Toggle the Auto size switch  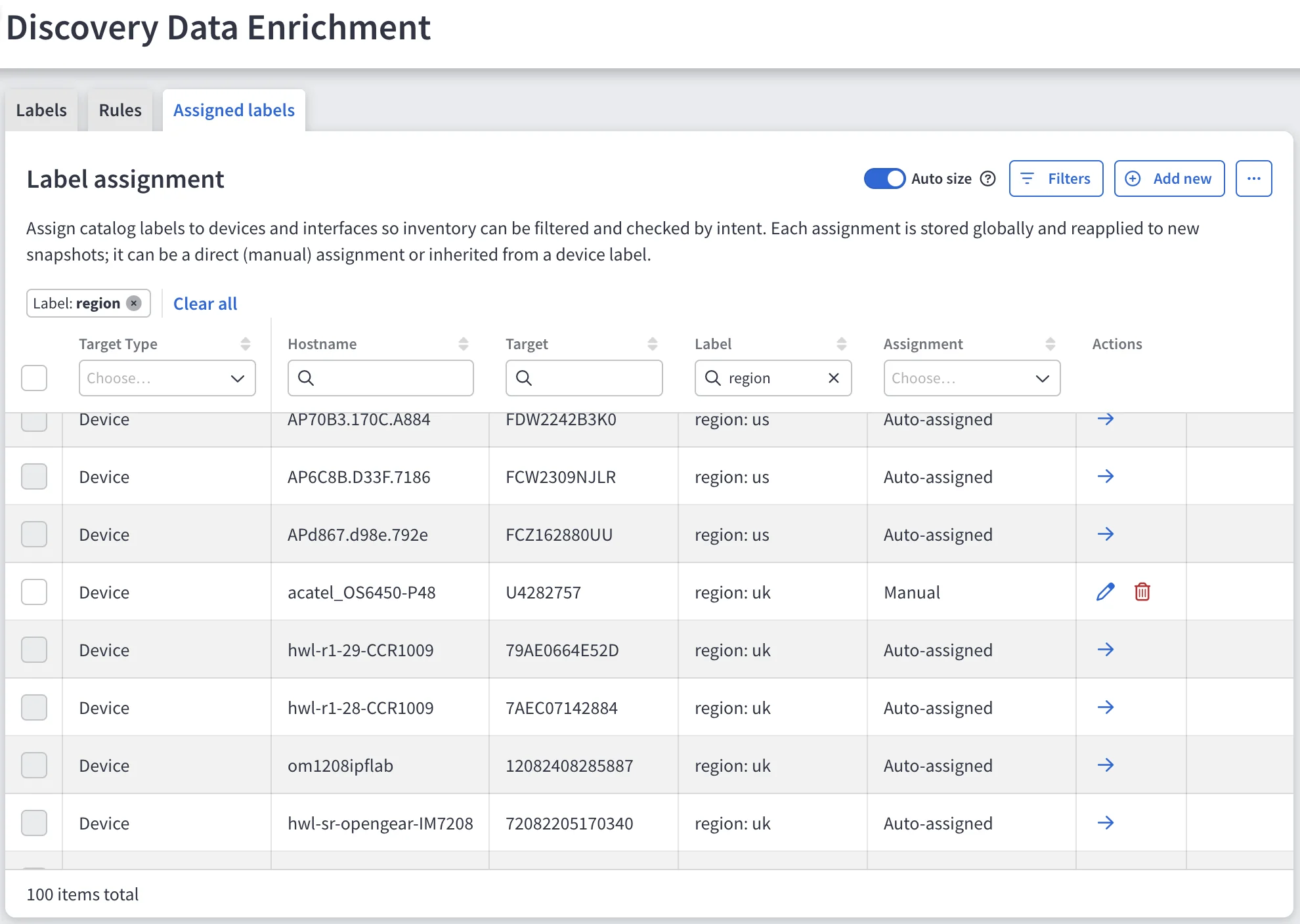pos(884,178)
